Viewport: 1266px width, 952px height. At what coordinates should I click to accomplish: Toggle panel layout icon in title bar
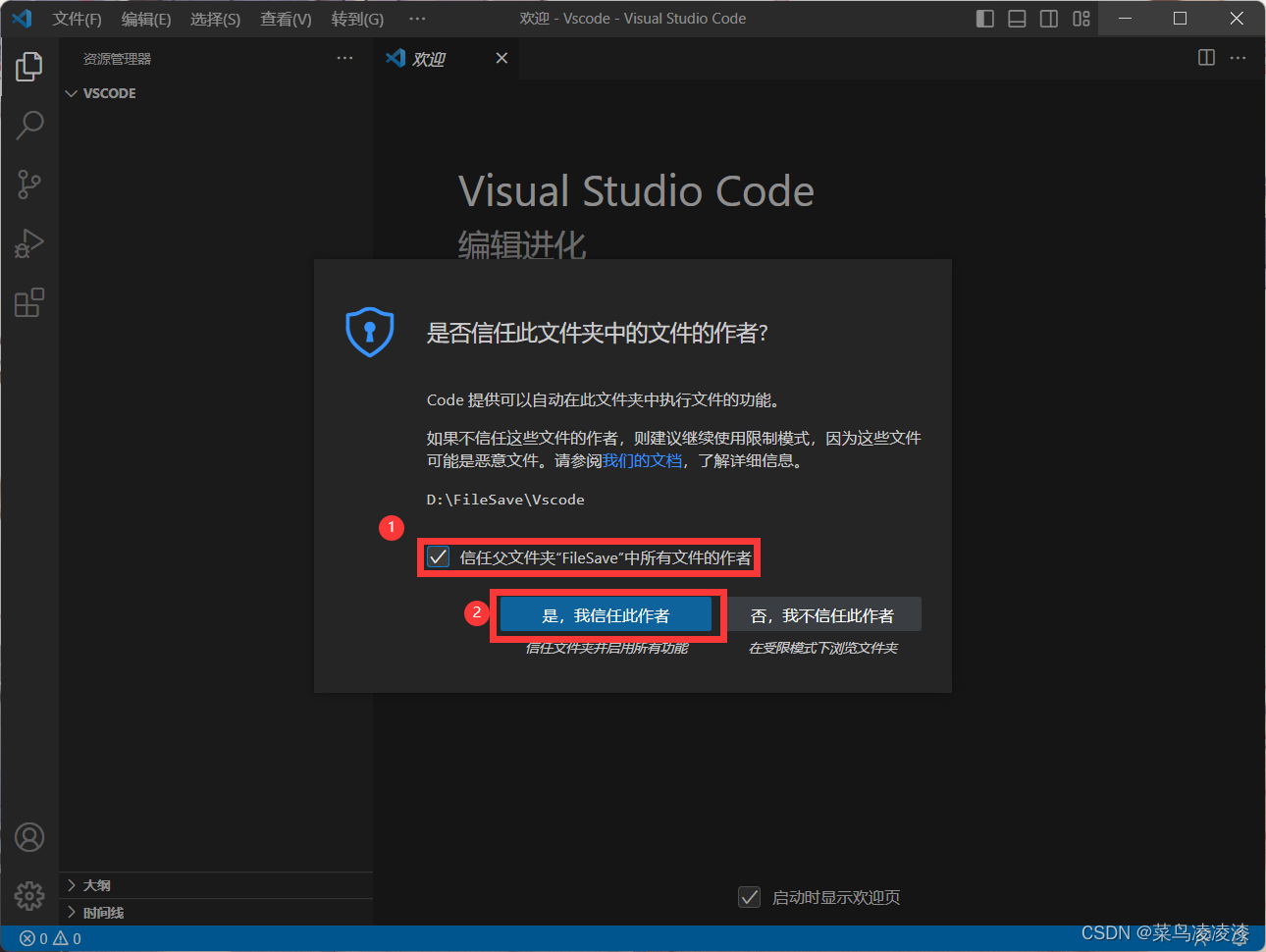click(x=1018, y=19)
